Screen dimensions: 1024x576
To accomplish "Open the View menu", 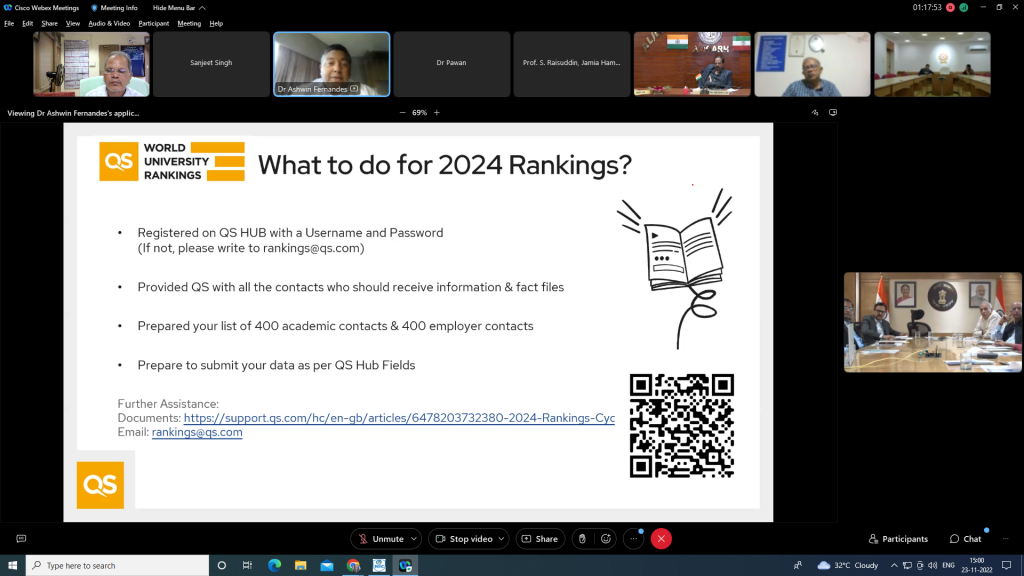I will [72, 24].
